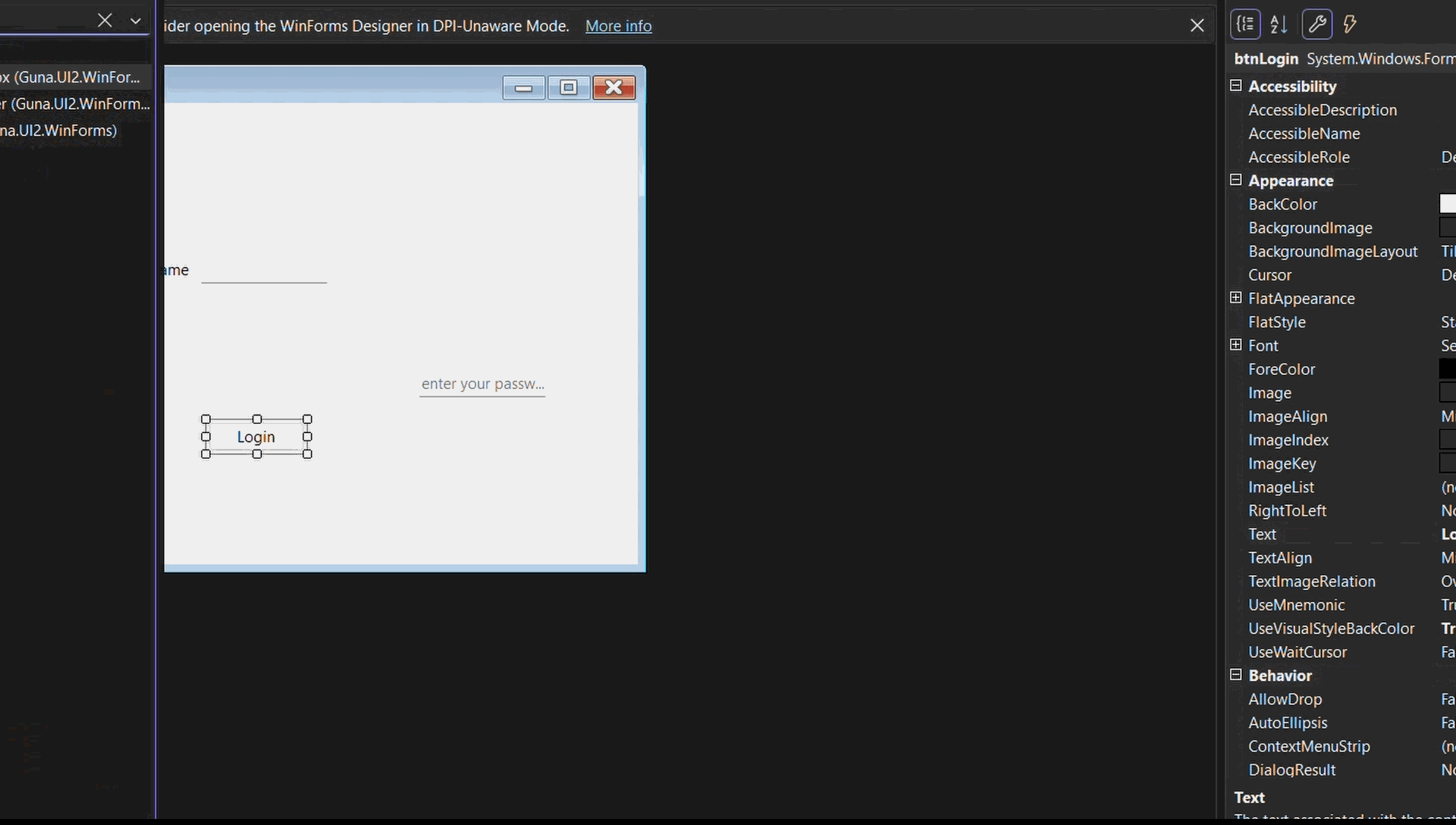Select the UseVisualStyleBackColor property
The height and width of the screenshot is (825, 1456).
click(1331, 628)
